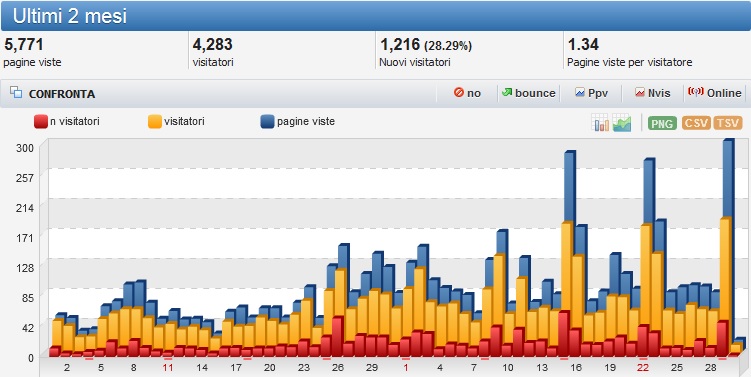Screen dimensions: 751x377
Task: Show the Online visitors overlay
Action: [x=715, y=93]
